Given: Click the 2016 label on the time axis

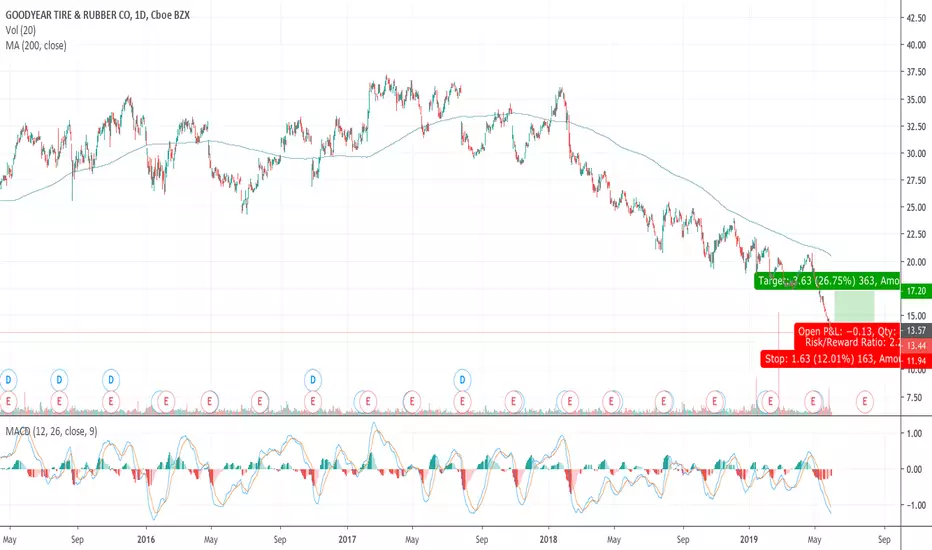Looking at the screenshot, I should [146, 539].
